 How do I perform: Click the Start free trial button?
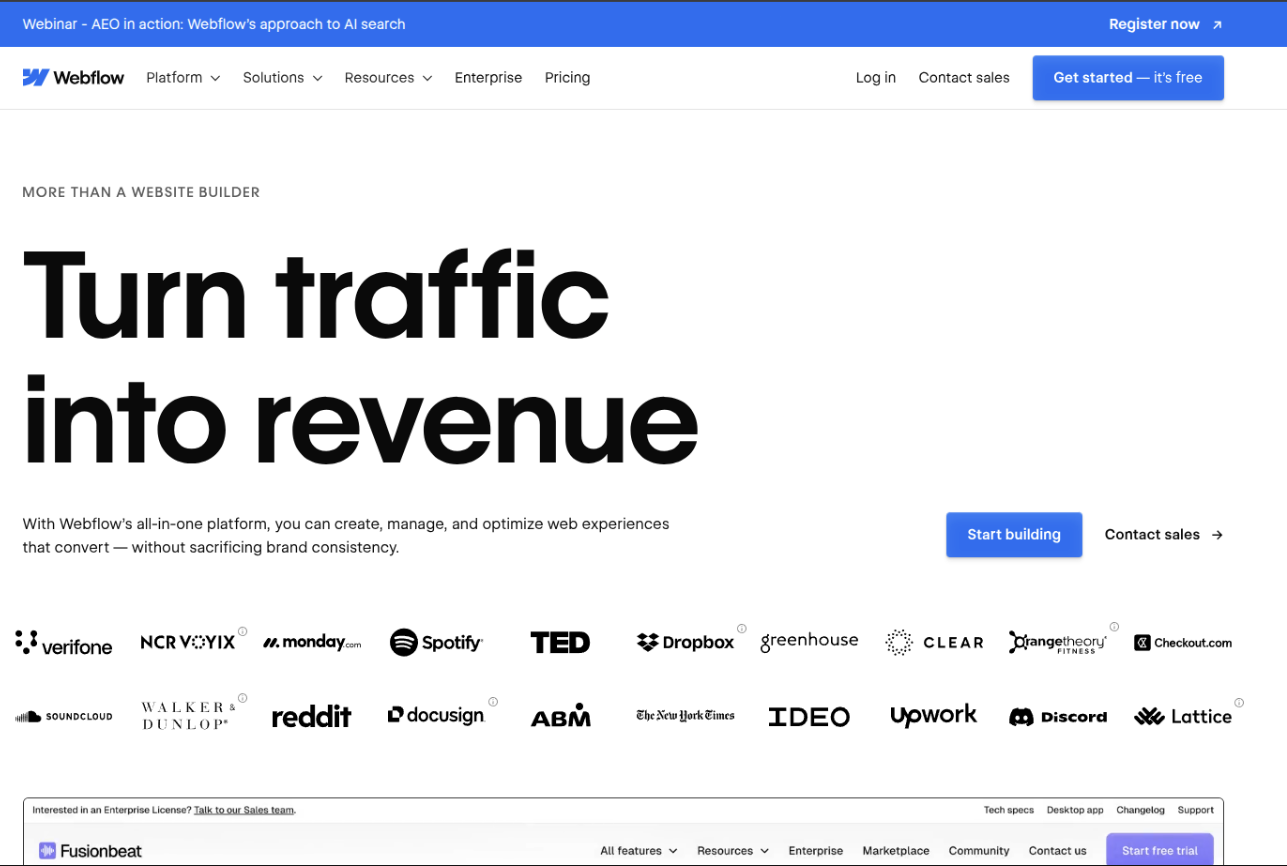1160,850
